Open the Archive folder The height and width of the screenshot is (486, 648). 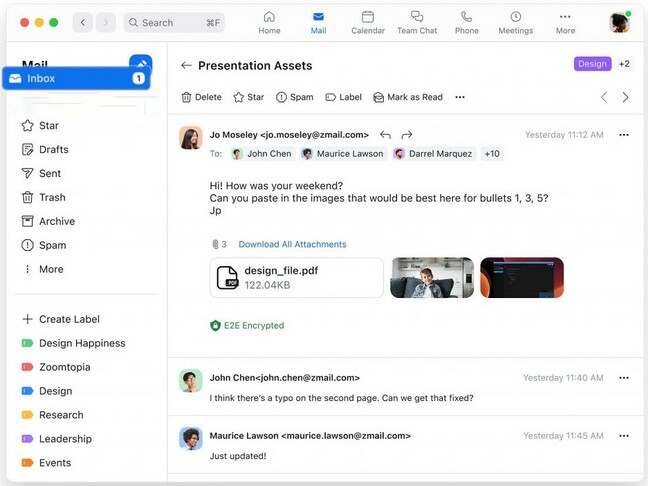pos(48,222)
